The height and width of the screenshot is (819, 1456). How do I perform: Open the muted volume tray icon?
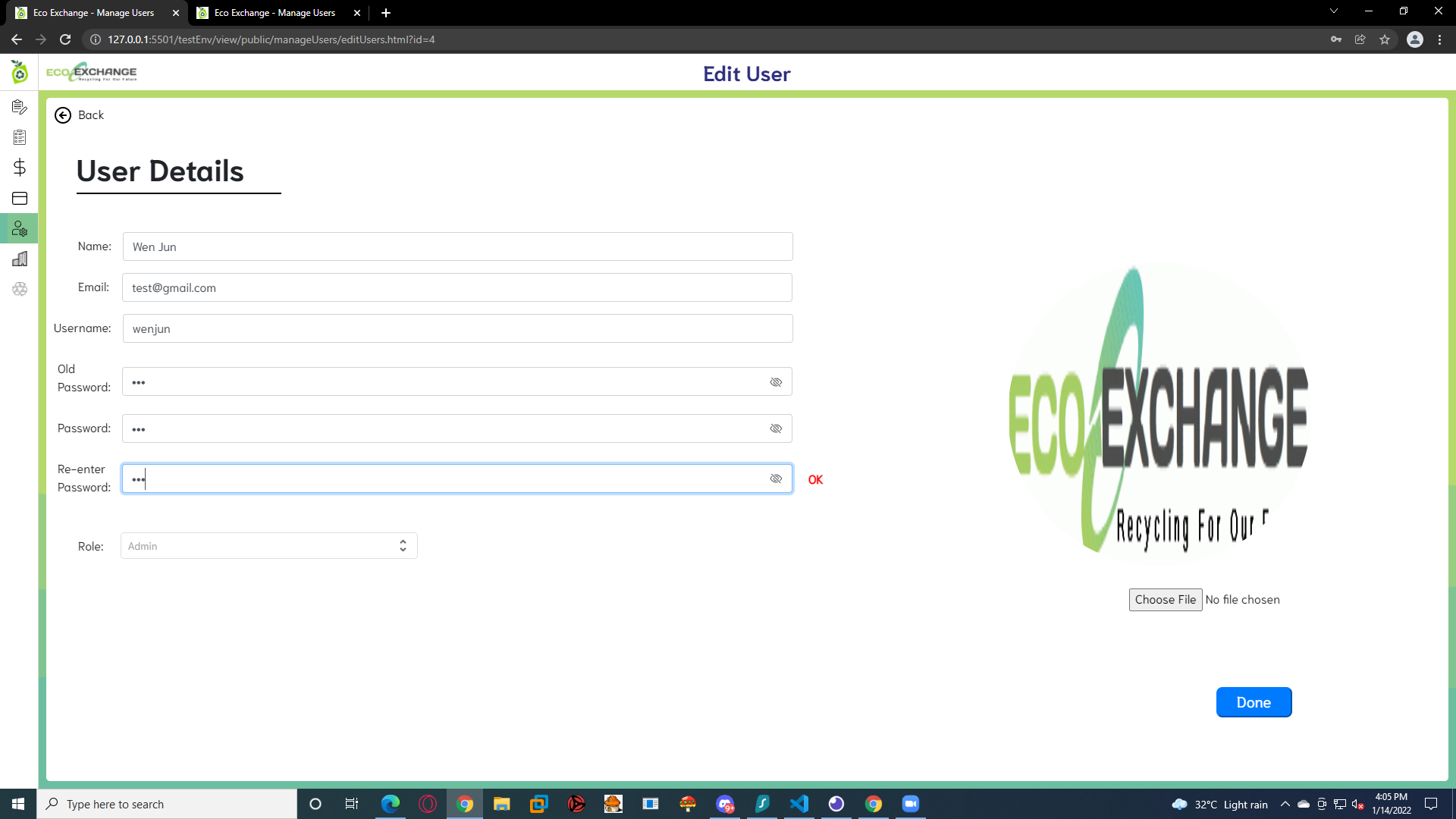click(x=1358, y=804)
